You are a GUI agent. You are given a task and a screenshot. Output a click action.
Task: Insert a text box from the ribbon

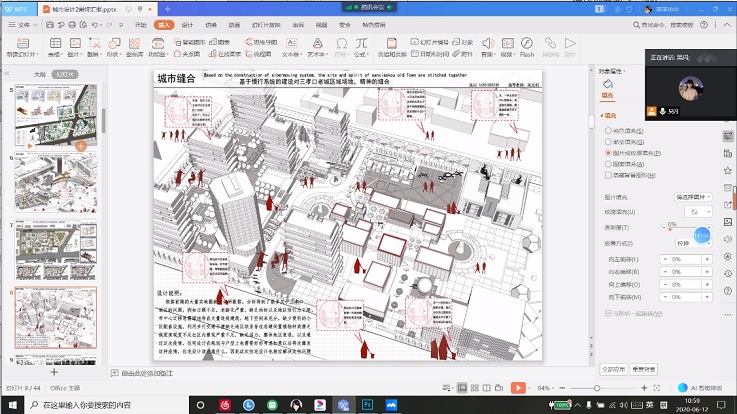point(293,44)
